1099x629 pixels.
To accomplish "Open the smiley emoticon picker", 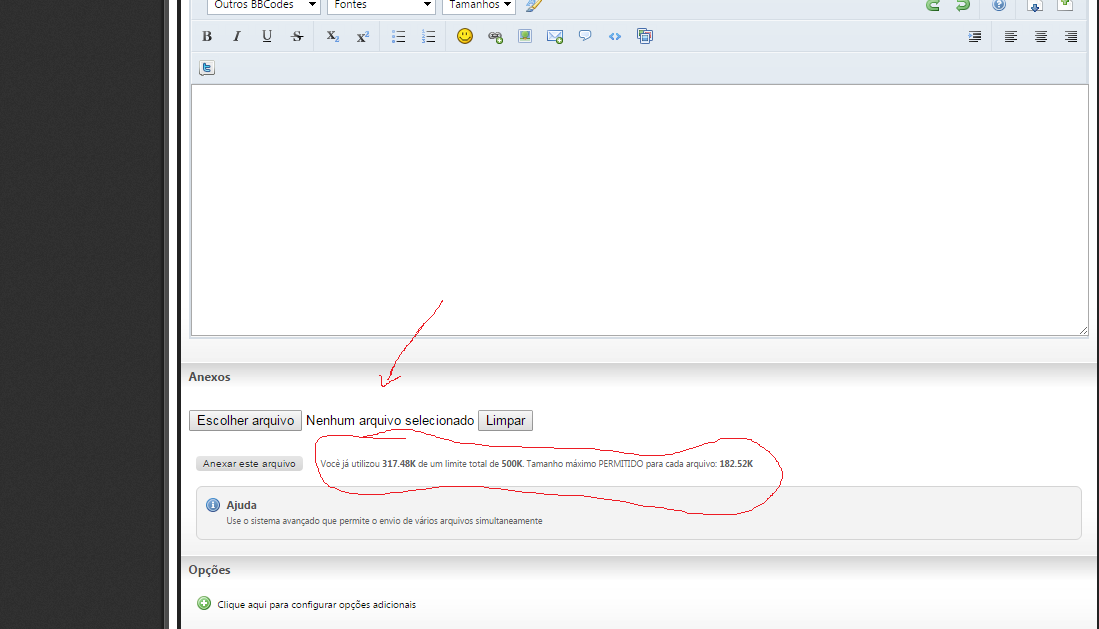I will click(x=465, y=36).
